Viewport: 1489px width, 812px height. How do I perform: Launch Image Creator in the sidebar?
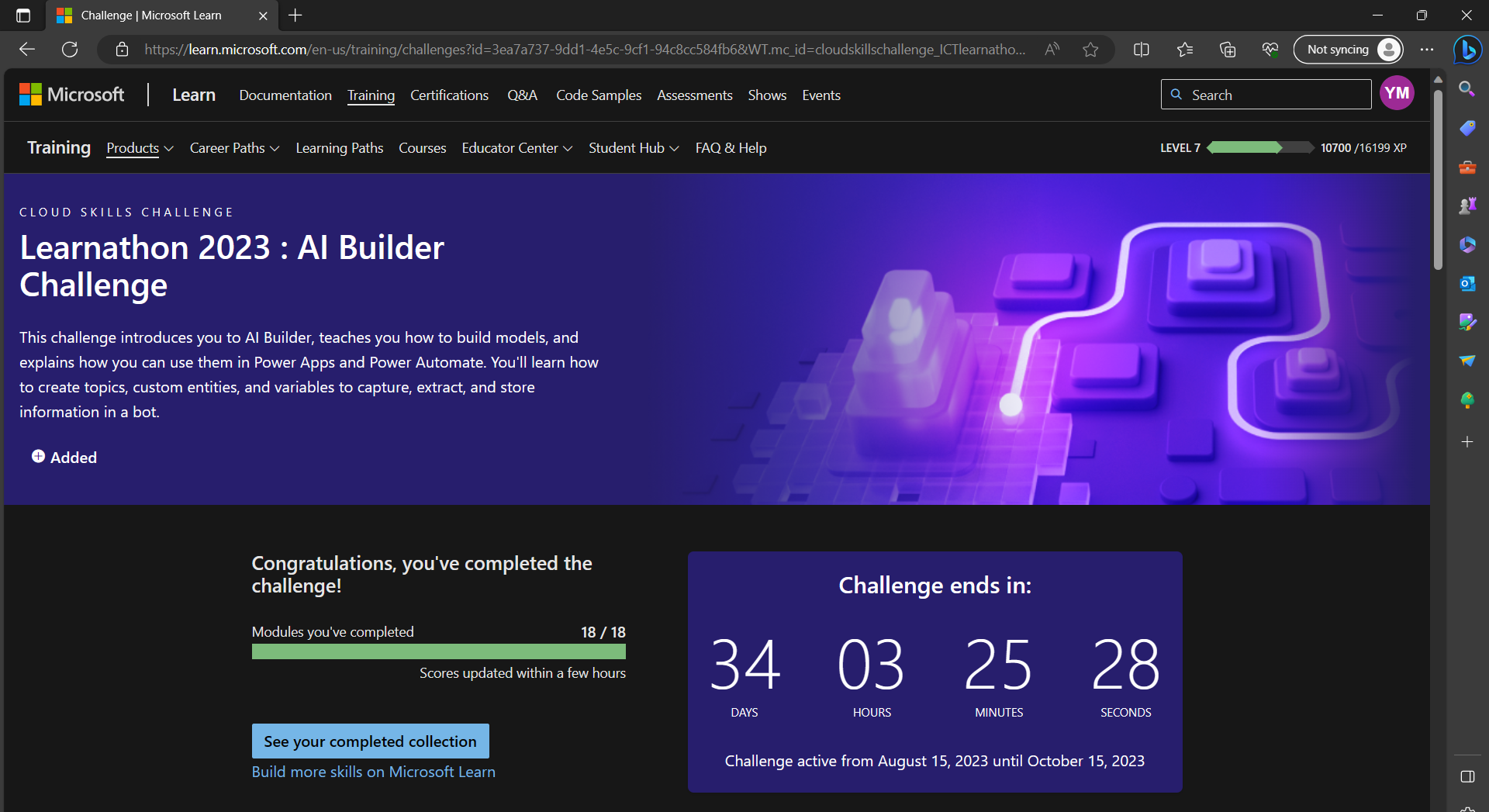point(1467,322)
